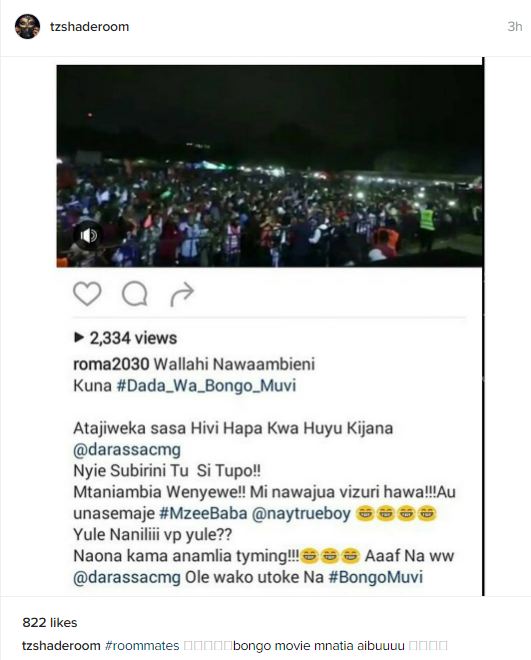Play the video via the views triangle

78,338
